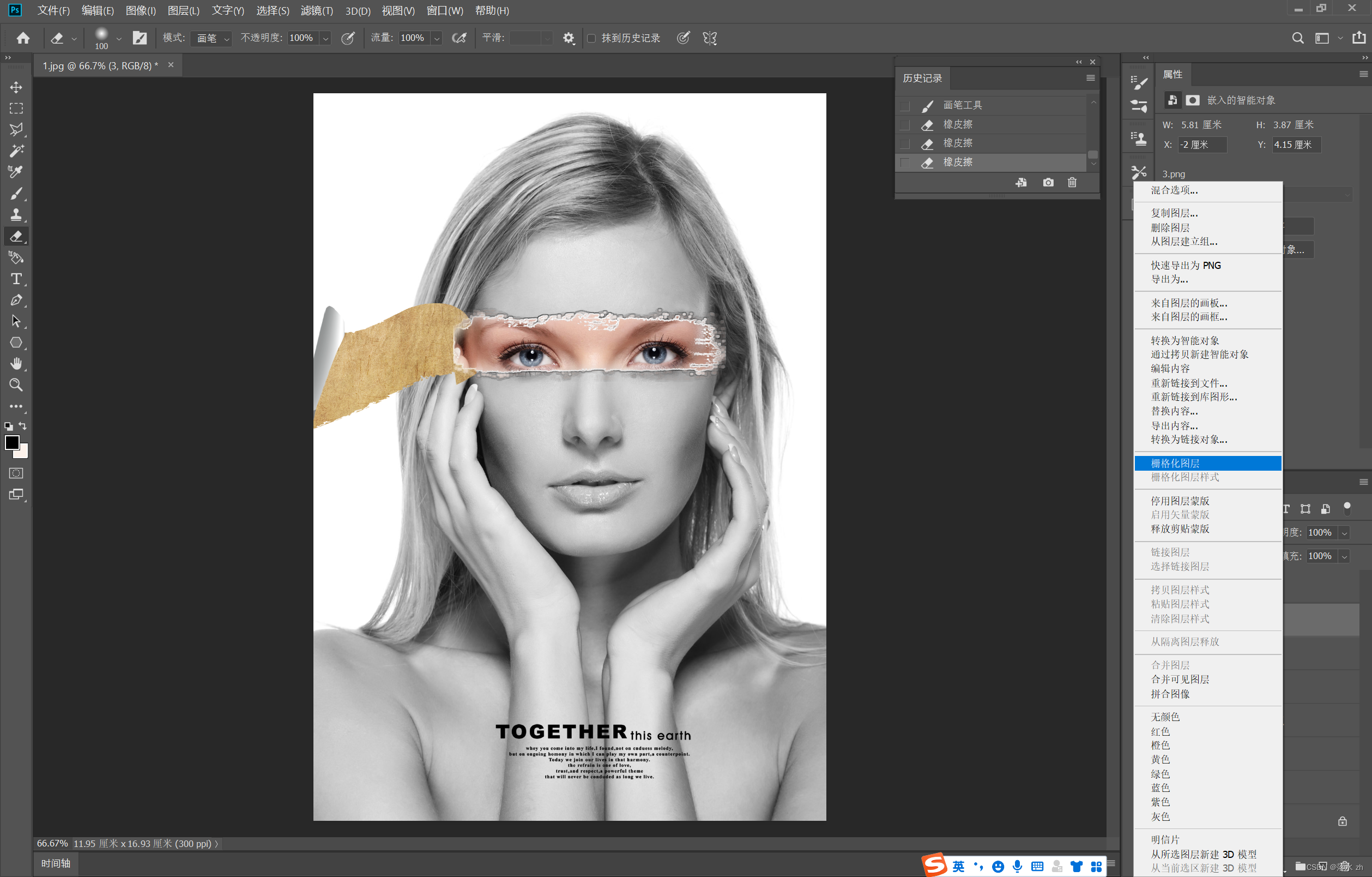This screenshot has width=1372, height=877.
Task: Select the Hand tool
Action: (x=16, y=363)
